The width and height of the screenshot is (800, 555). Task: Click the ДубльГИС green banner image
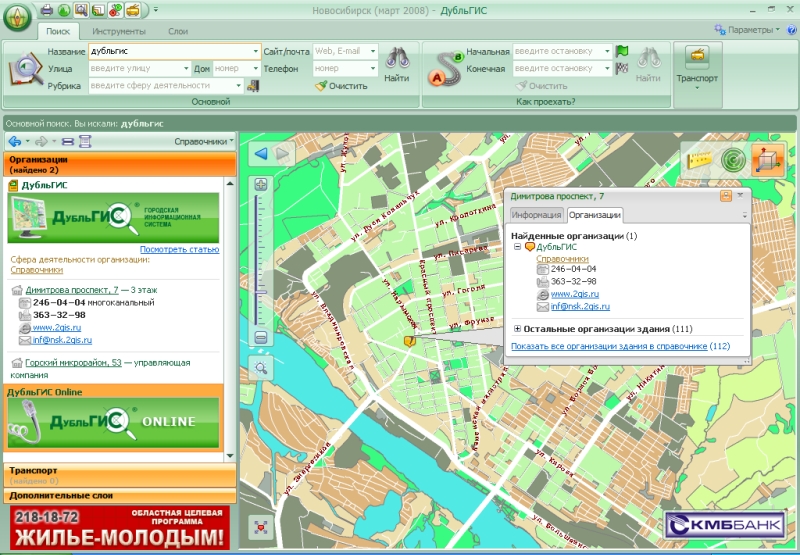click(x=113, y=218)
